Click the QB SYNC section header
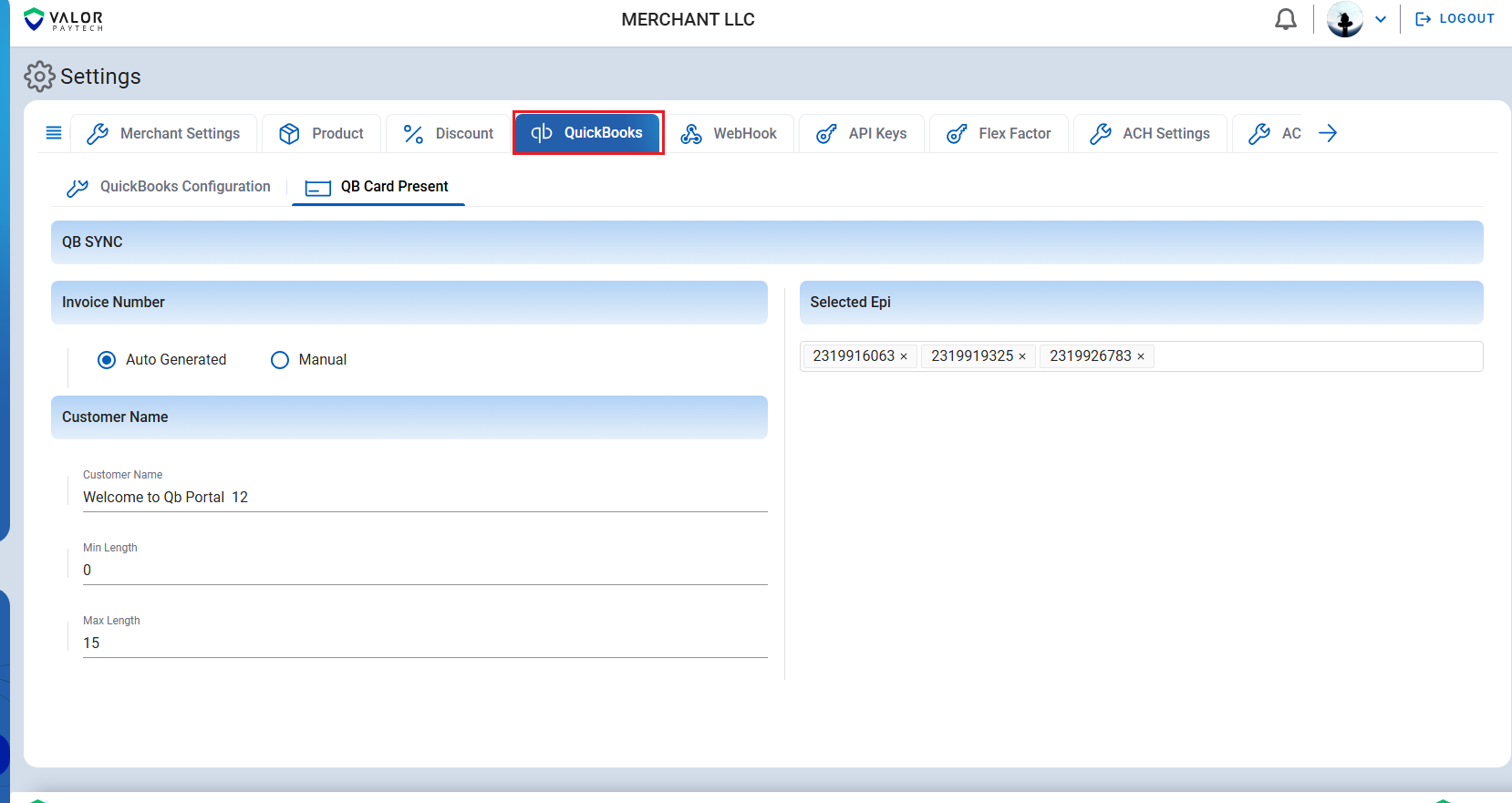The width and height of the screenshot is (1512, 803). coord(767,242)
